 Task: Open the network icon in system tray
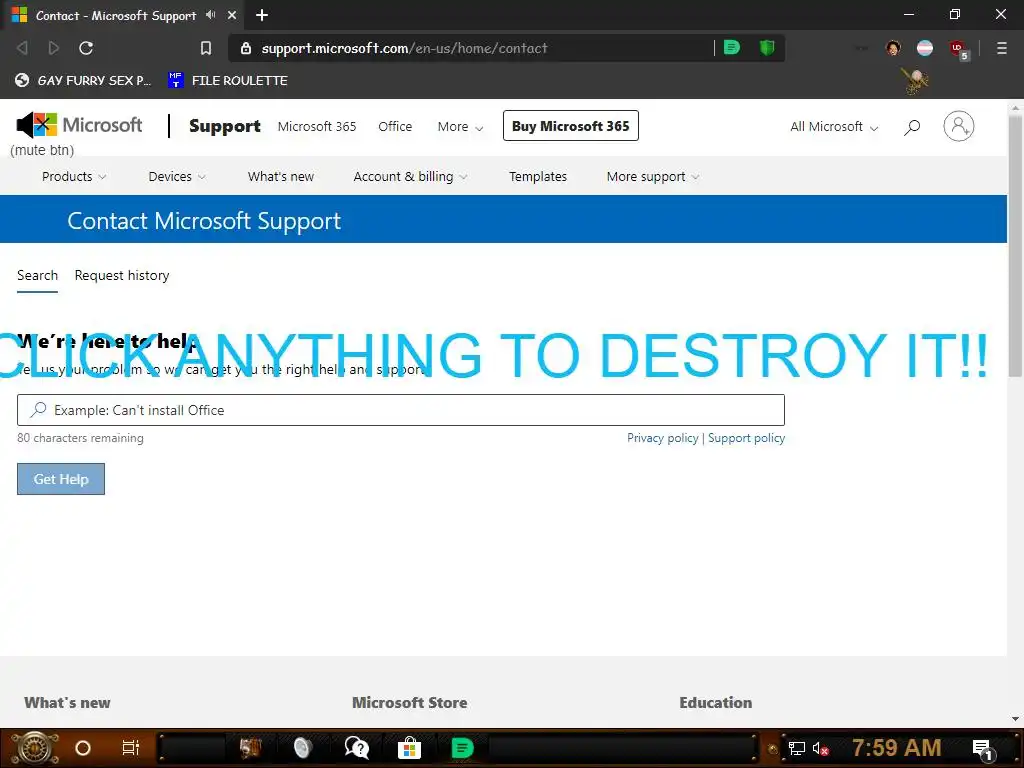[797, 748]
